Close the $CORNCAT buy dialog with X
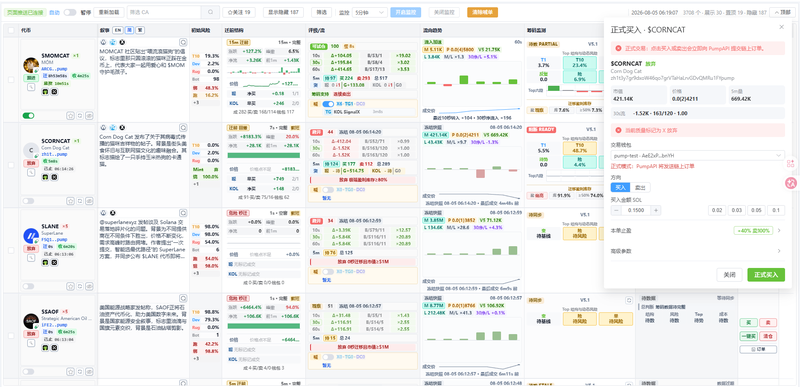 [781, 27]
